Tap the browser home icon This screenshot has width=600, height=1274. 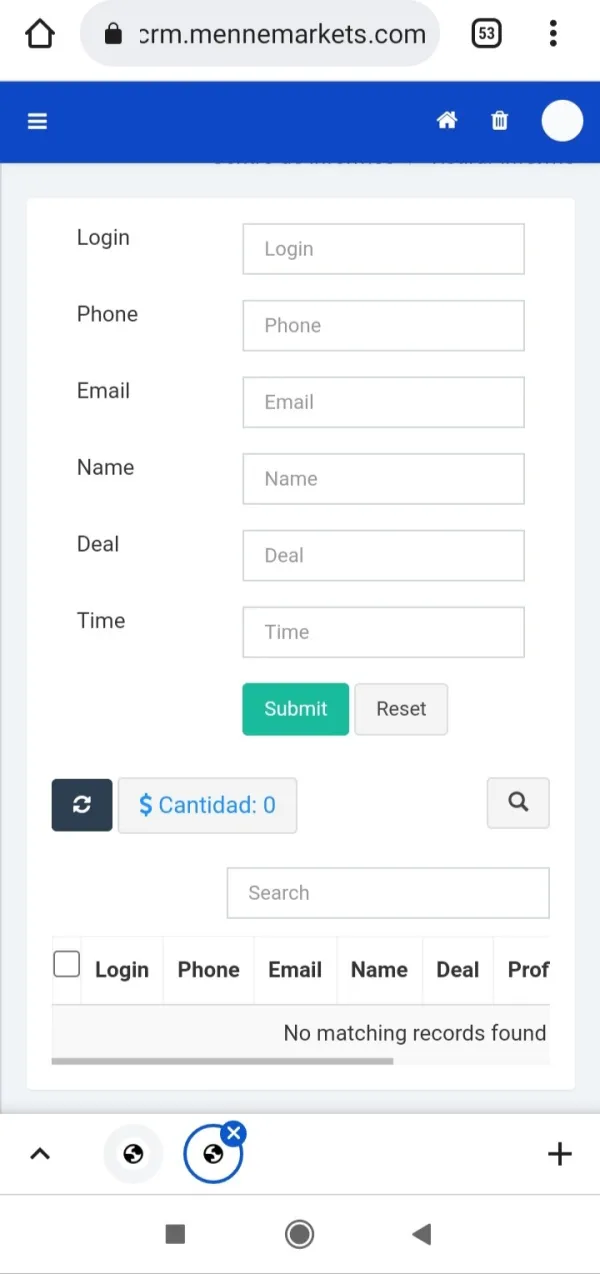click(40, 34)
